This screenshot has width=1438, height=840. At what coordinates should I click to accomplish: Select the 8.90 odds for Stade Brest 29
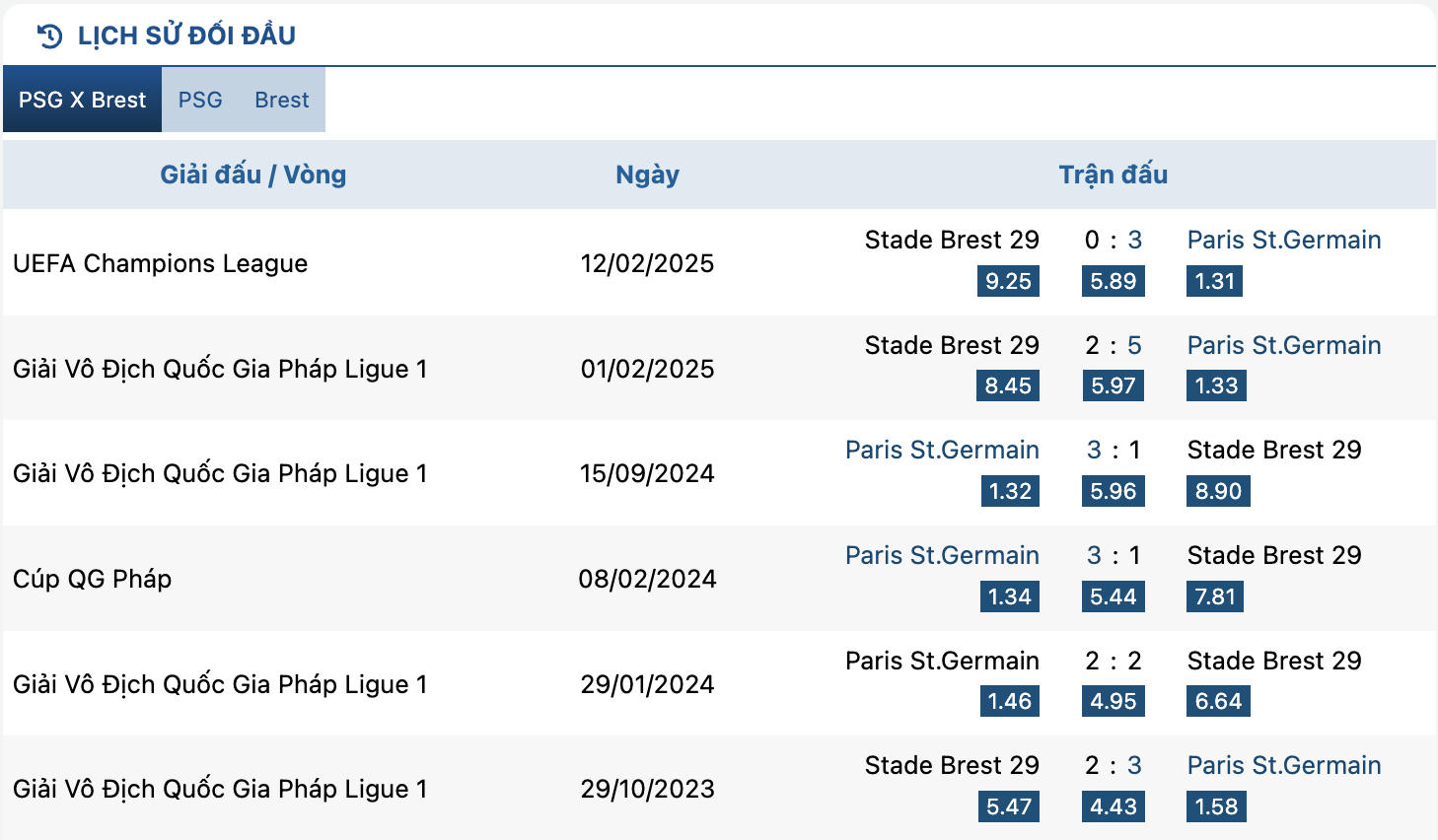1218,491
